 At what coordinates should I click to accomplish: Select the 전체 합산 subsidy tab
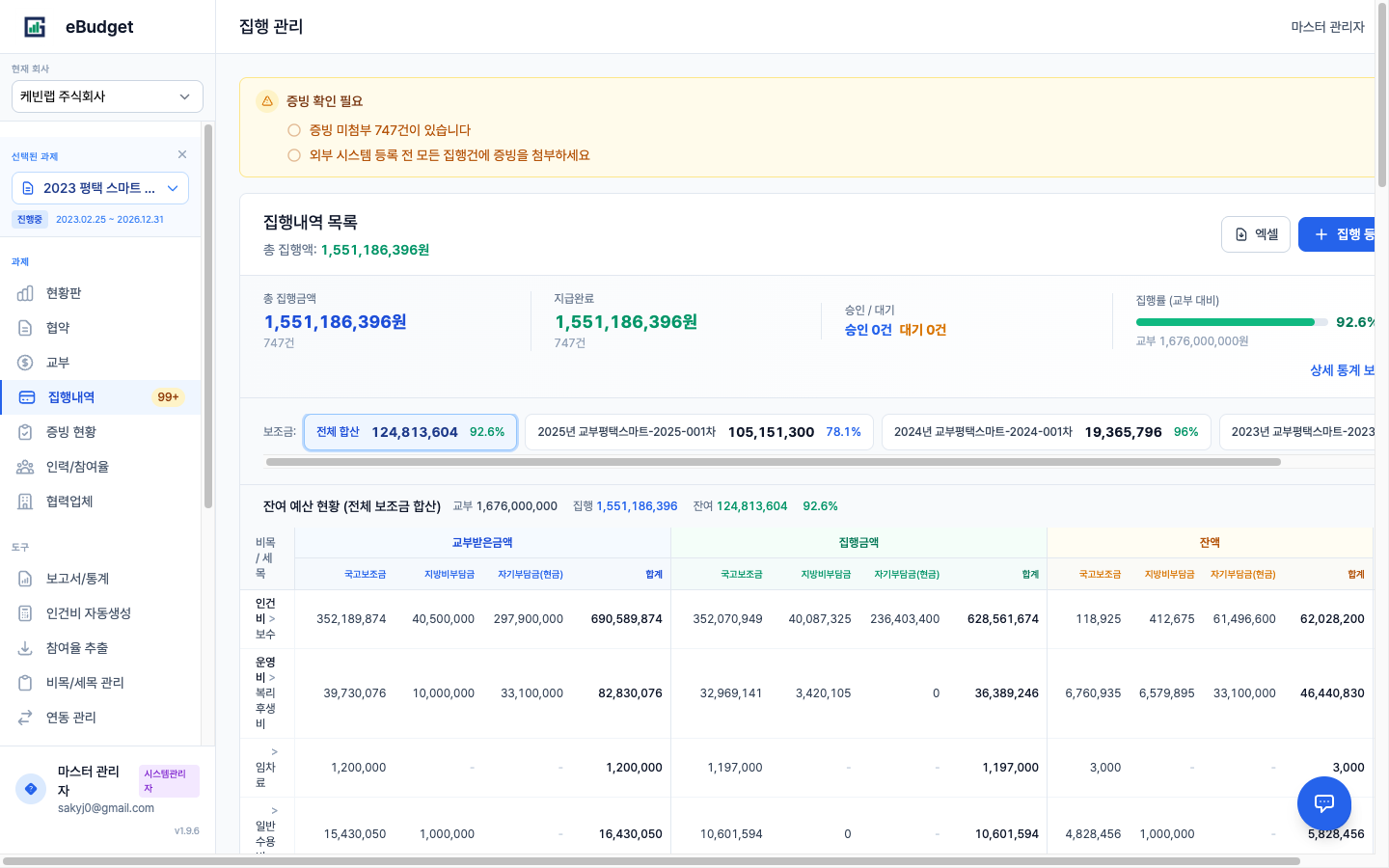click(x=410, y=432)
